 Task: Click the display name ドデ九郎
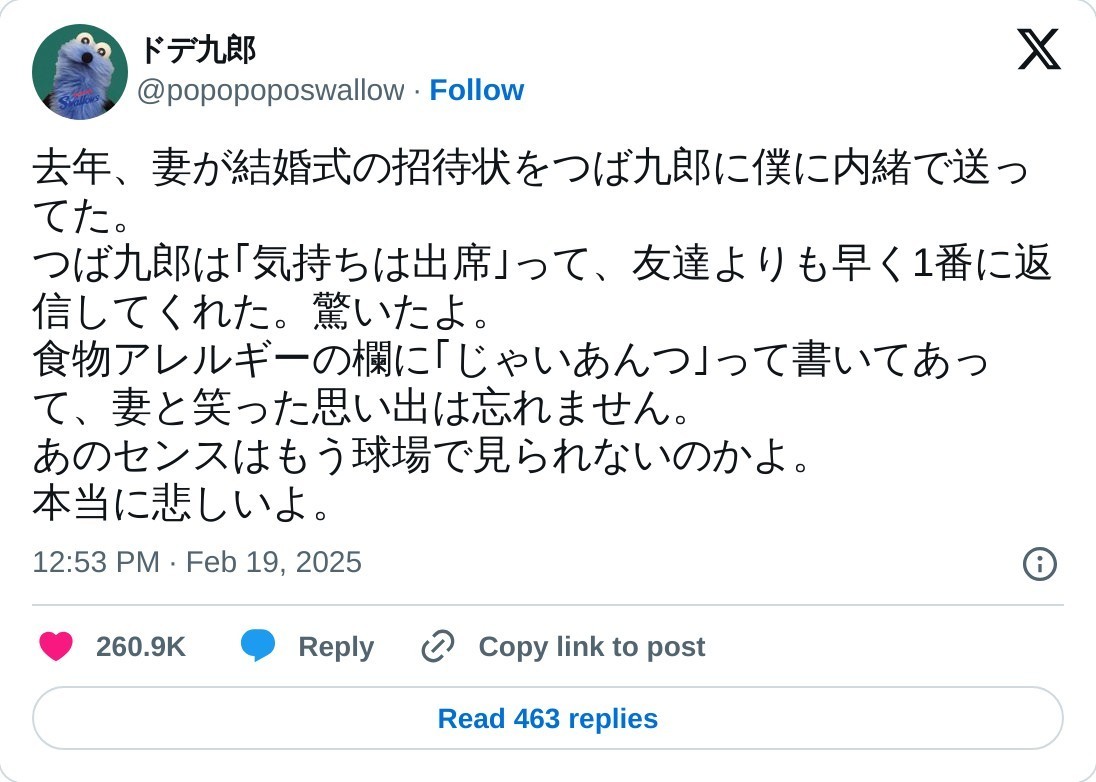(x=197, y=48)
